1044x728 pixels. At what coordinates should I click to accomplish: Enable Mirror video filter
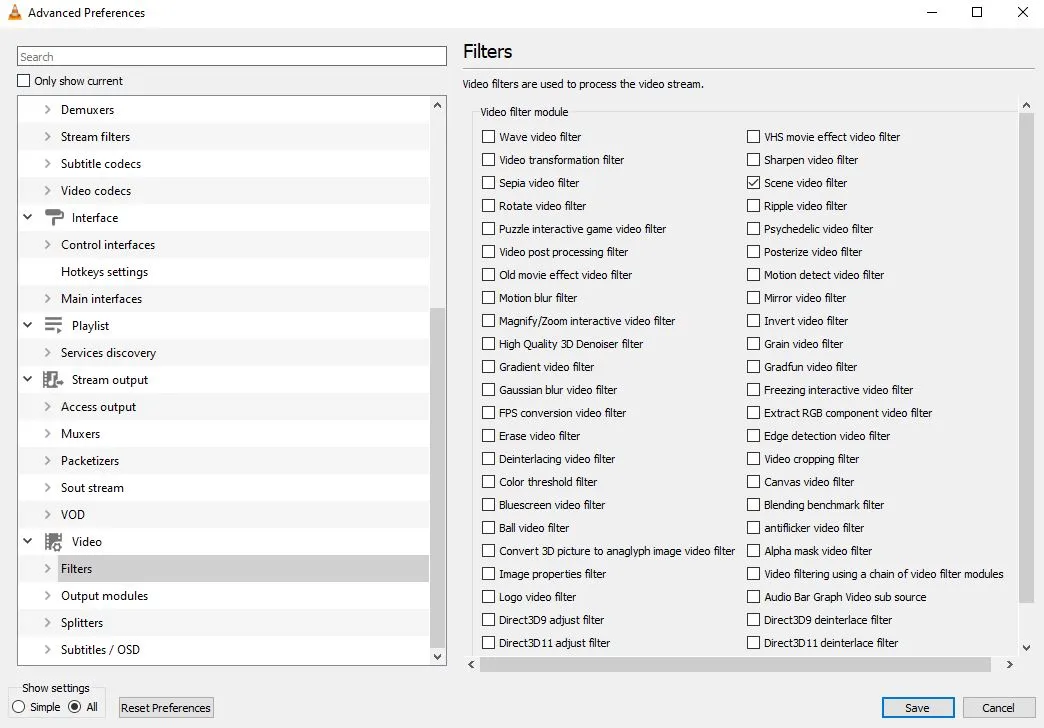[x=753, y=298]
